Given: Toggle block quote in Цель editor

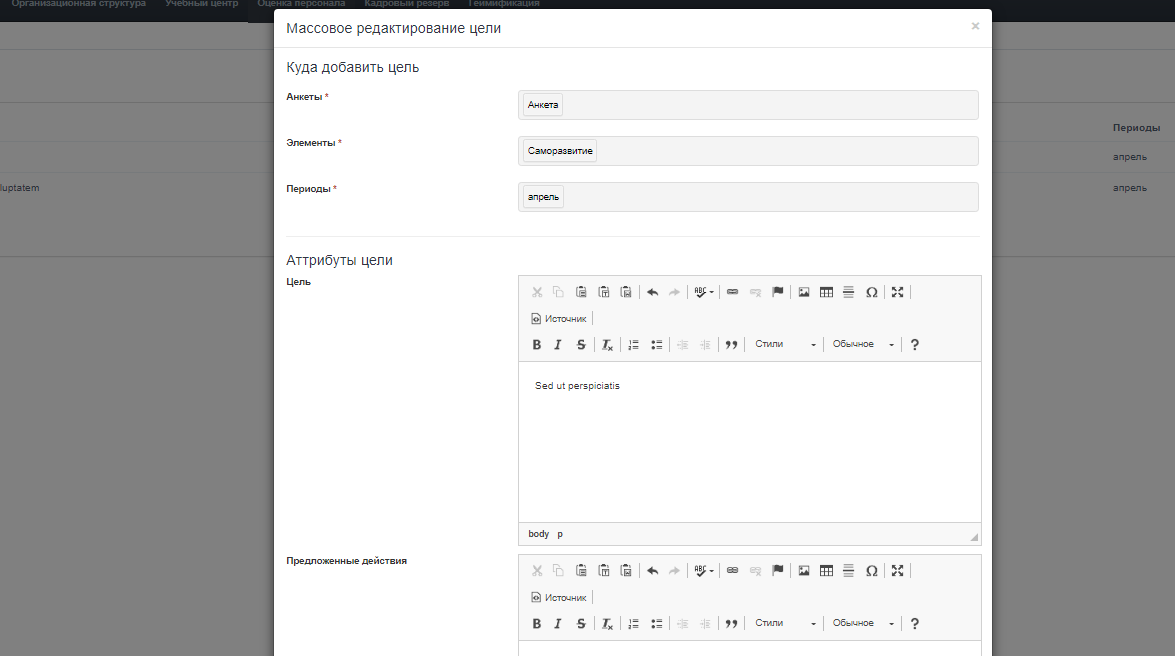Looking at the screenshot, I should pyautogui.click(x=731, y=345).
